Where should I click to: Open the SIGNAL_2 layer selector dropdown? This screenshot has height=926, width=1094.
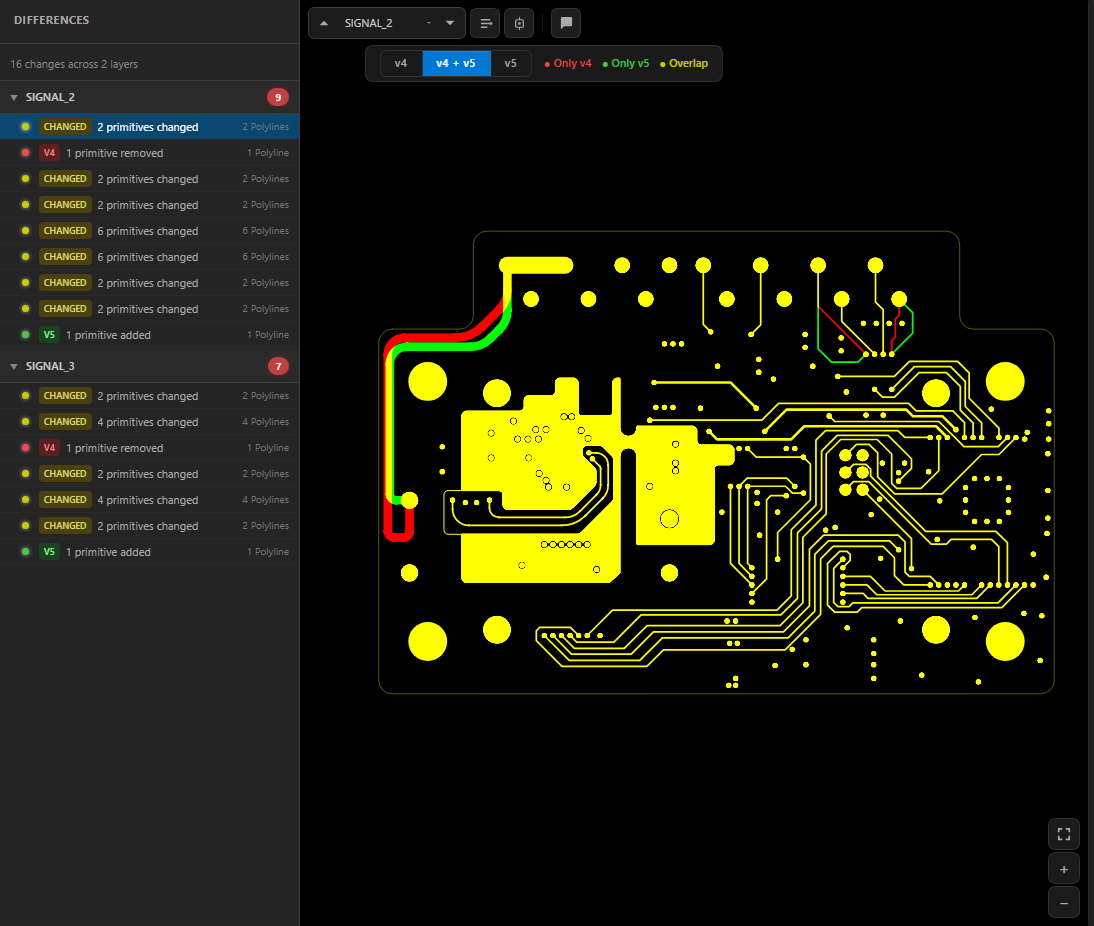tap(387, 23)
